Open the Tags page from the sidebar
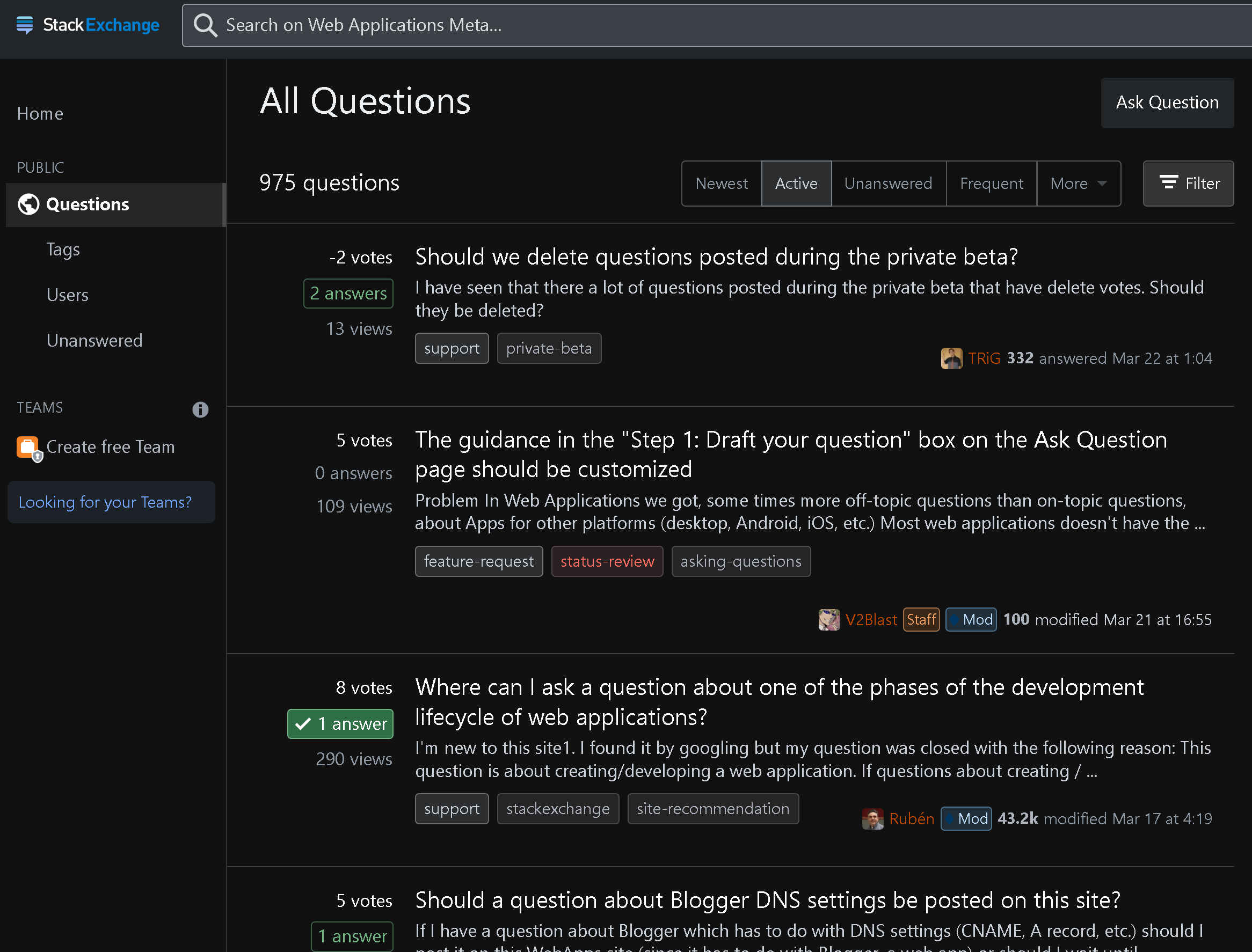 pos(63,250)
